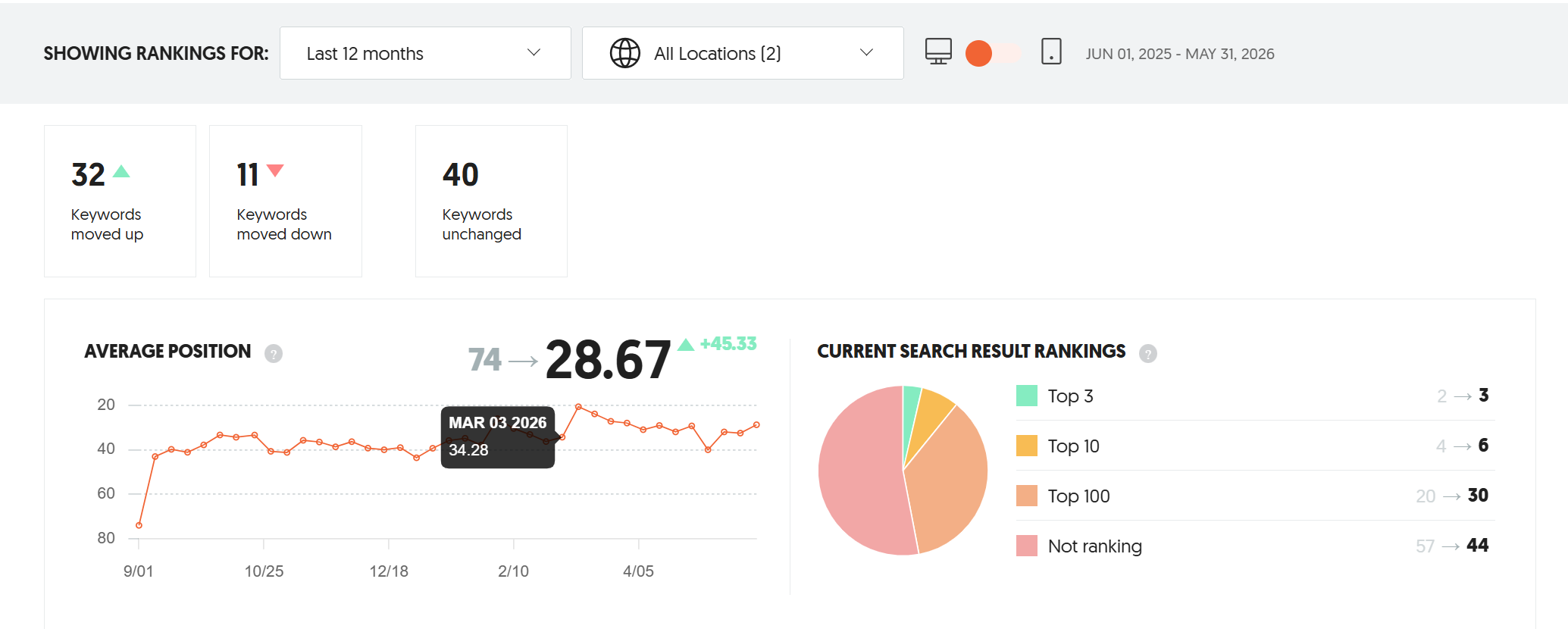Click the Not ranking count value 44
The width and height of the screenshot is (1568, 629).
point(1478,546)
